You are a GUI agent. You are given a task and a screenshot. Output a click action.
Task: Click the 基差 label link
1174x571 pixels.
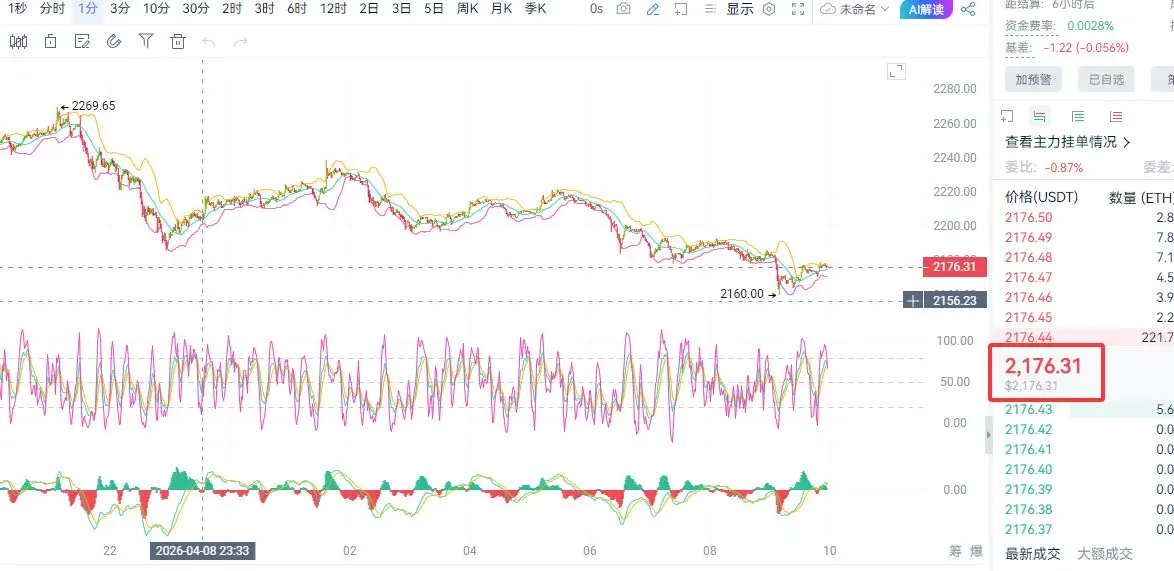click(x=1018, y=48)
